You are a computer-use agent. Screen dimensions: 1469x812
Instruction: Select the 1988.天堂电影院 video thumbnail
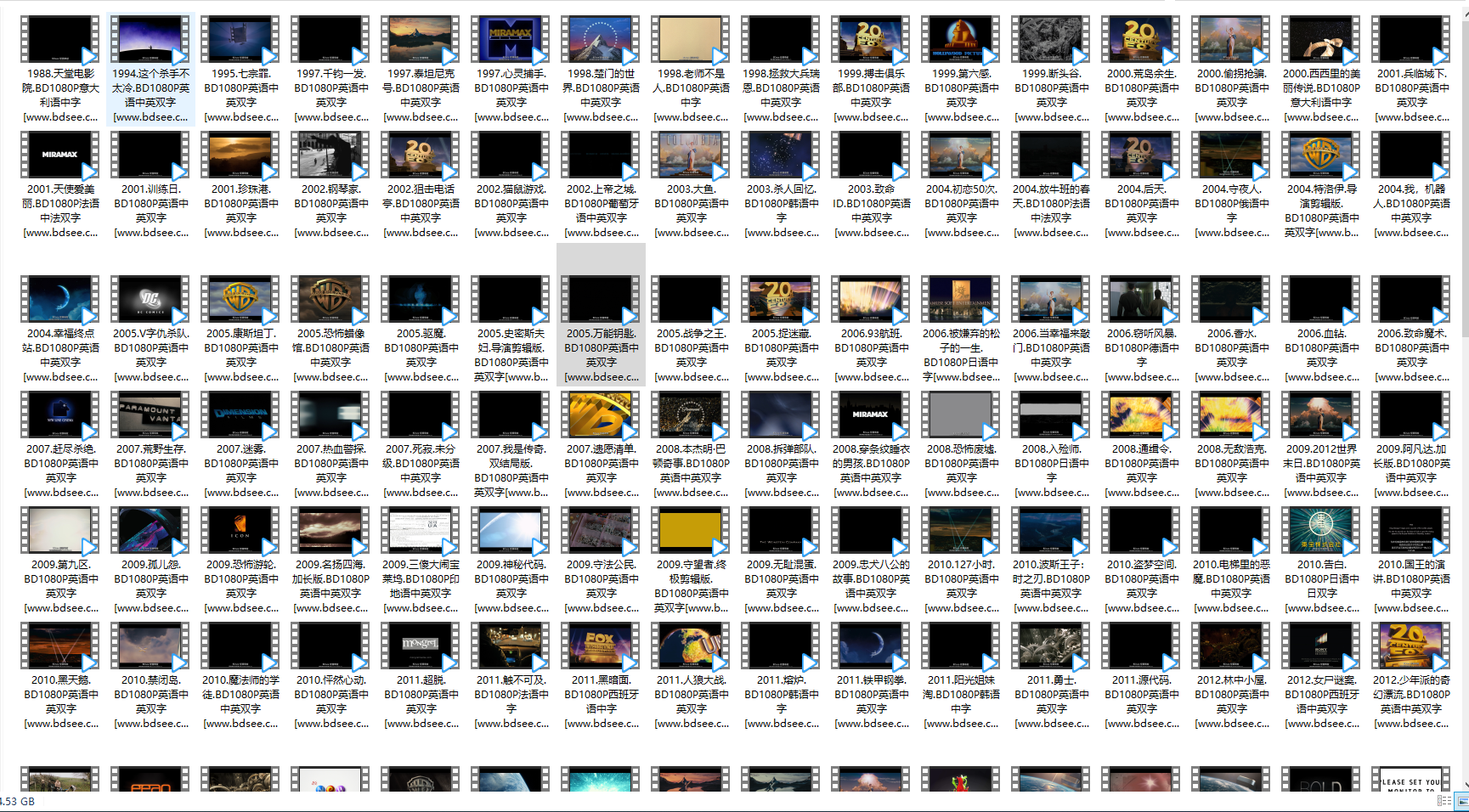click(x=60, y=39)
